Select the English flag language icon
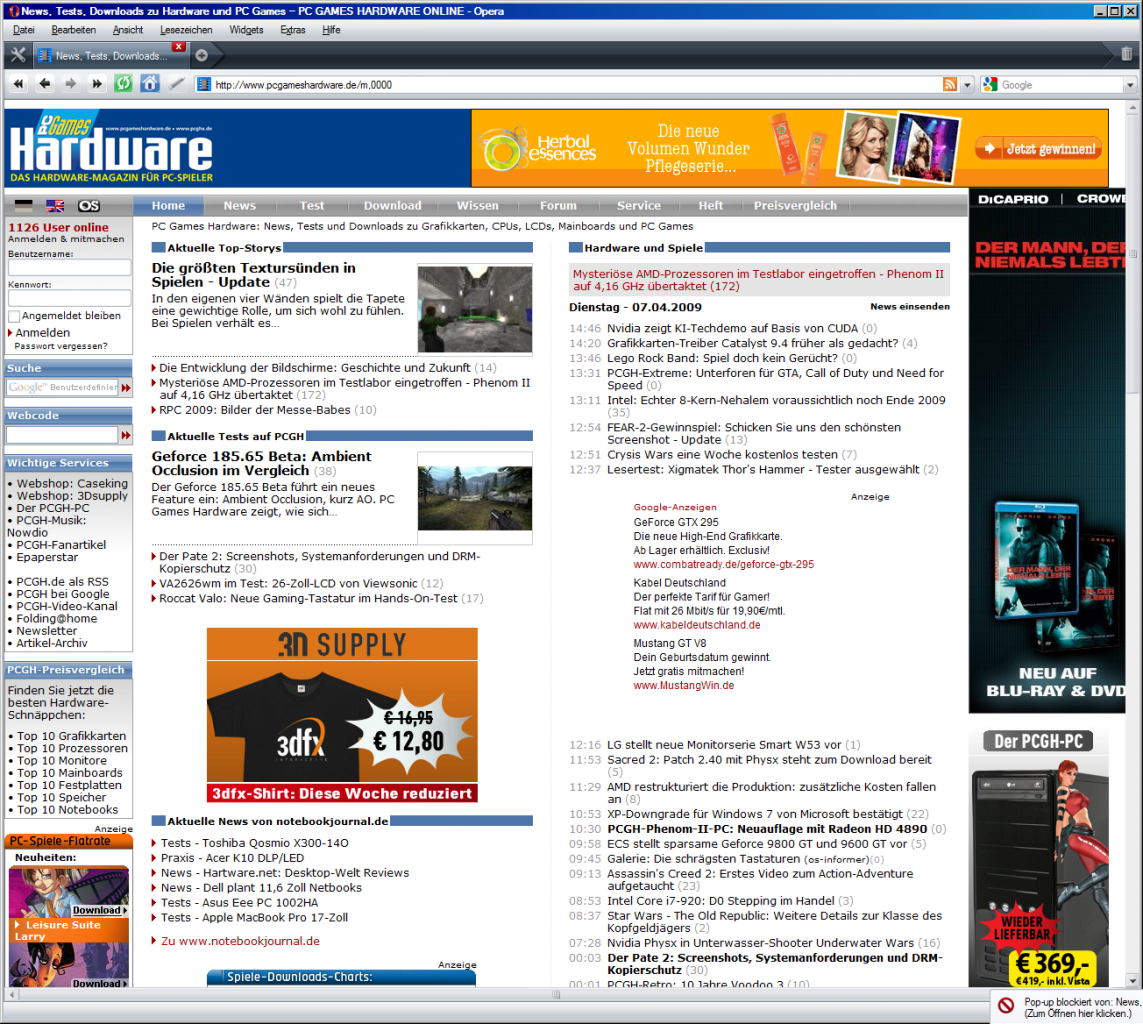1143x1024 pixels. point(55,206)
